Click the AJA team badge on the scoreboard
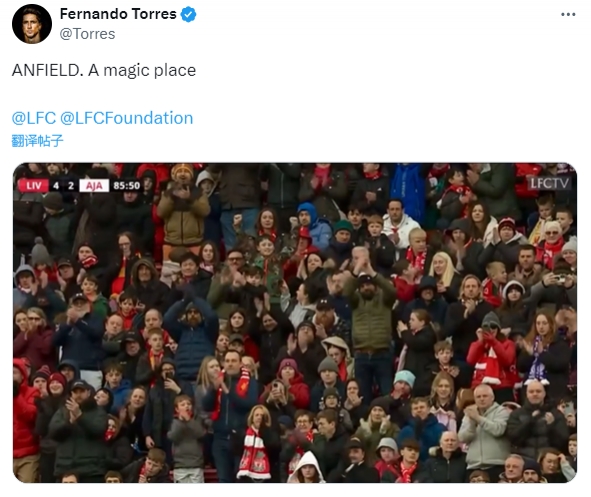Viewport: 591px width, 497px height. (x=94, y=186)
